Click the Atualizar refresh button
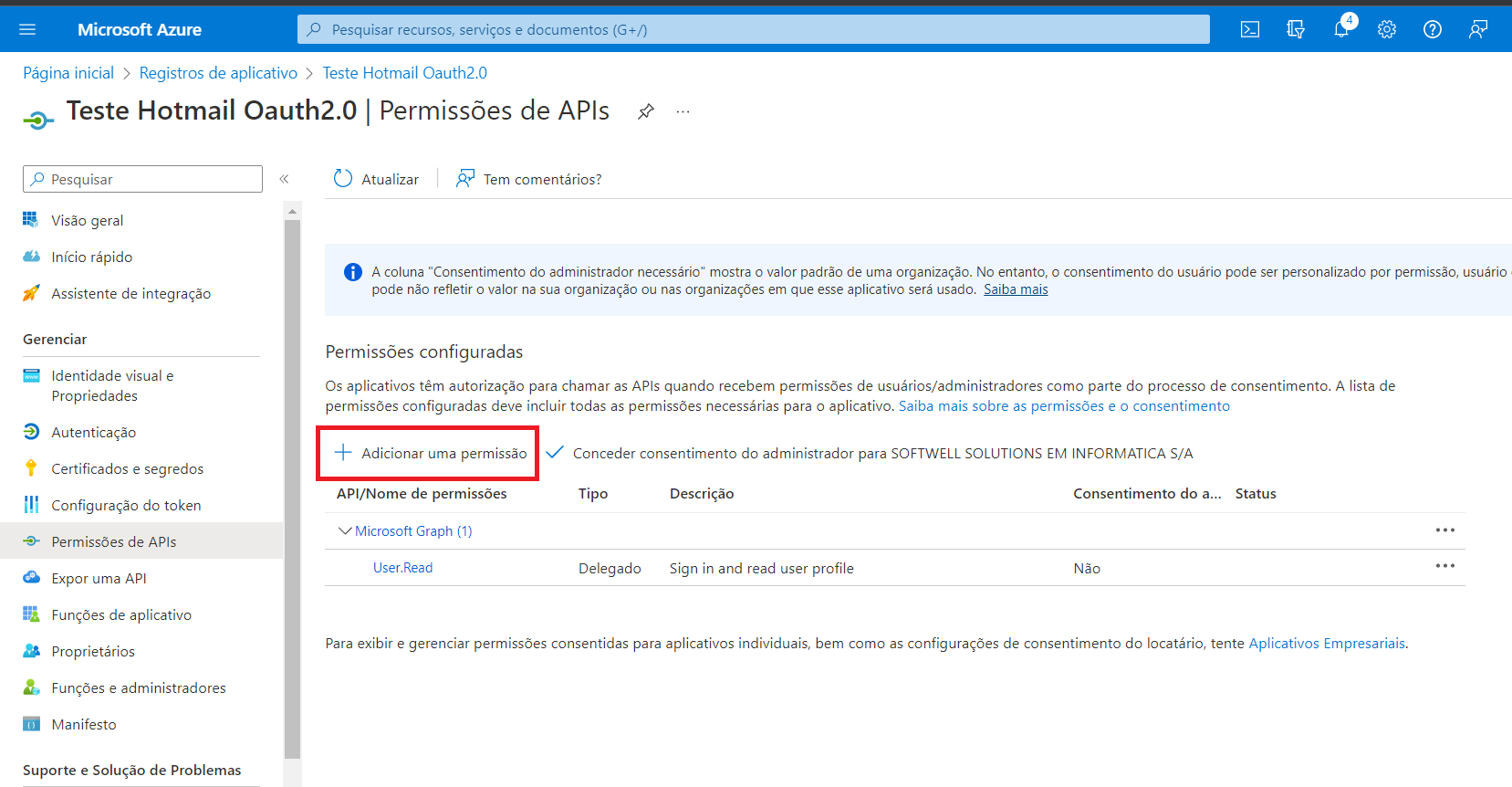This screenshot has height=787, width=1512. 377,179
